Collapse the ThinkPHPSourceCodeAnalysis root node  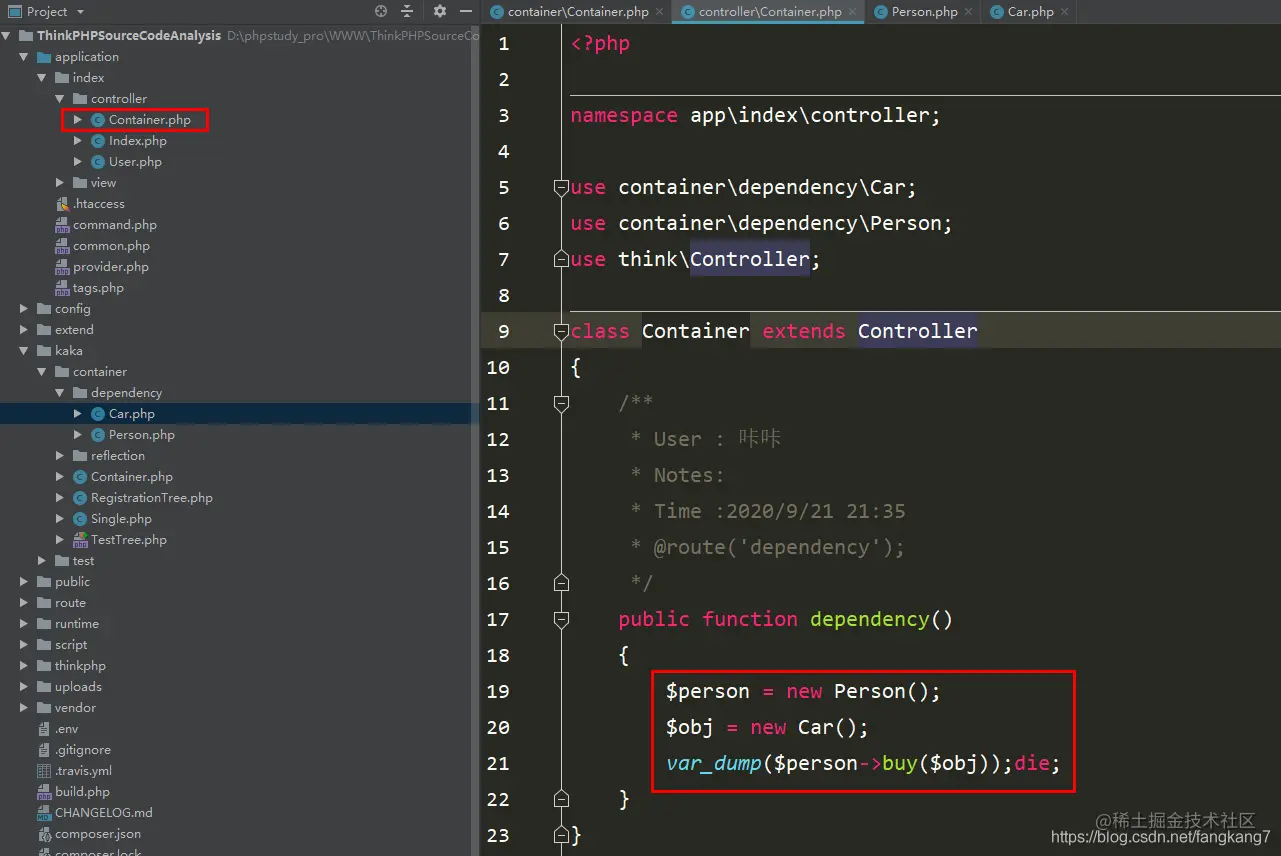tap(8, 36)
